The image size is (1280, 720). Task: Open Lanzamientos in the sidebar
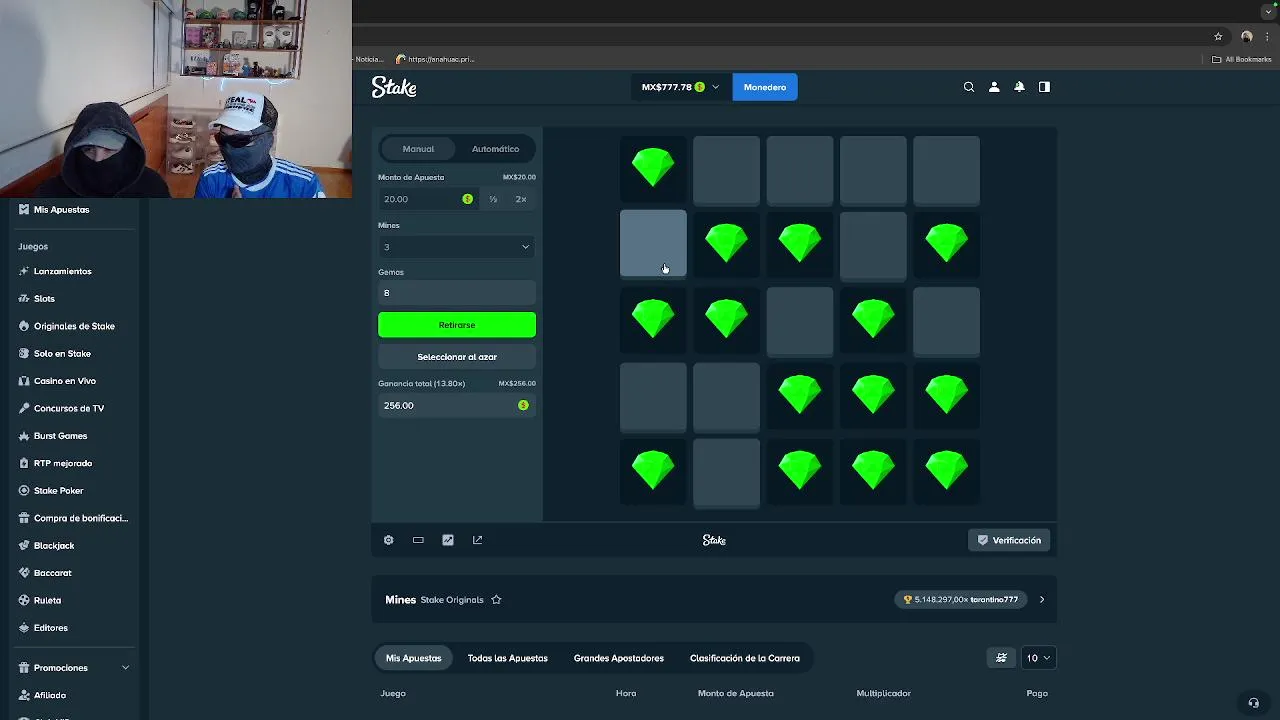coord(62,271)
